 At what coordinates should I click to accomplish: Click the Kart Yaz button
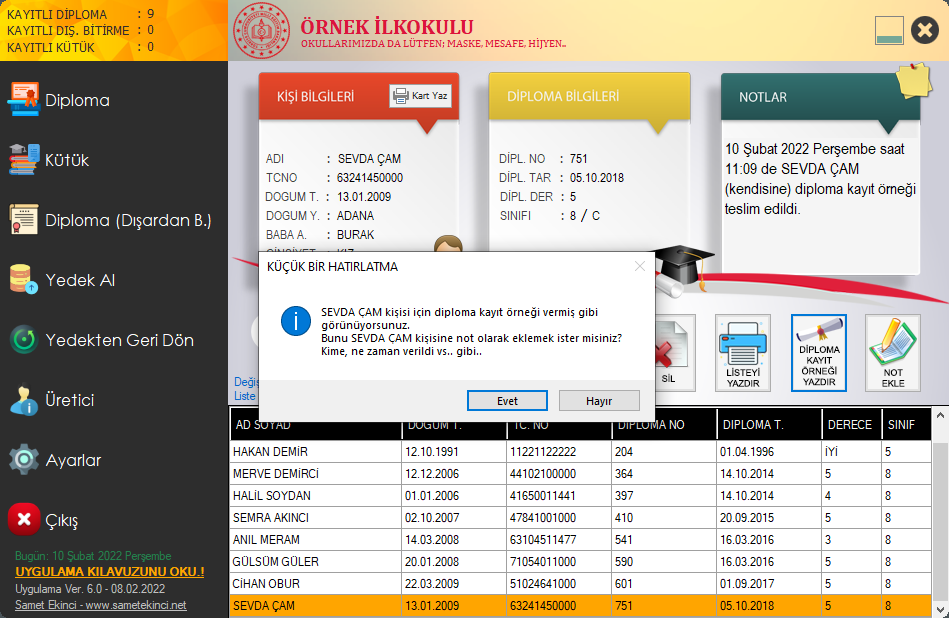(420, 94)
